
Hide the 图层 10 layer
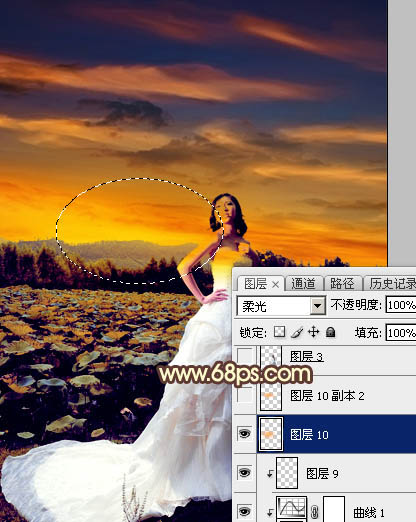pos(245,434)
